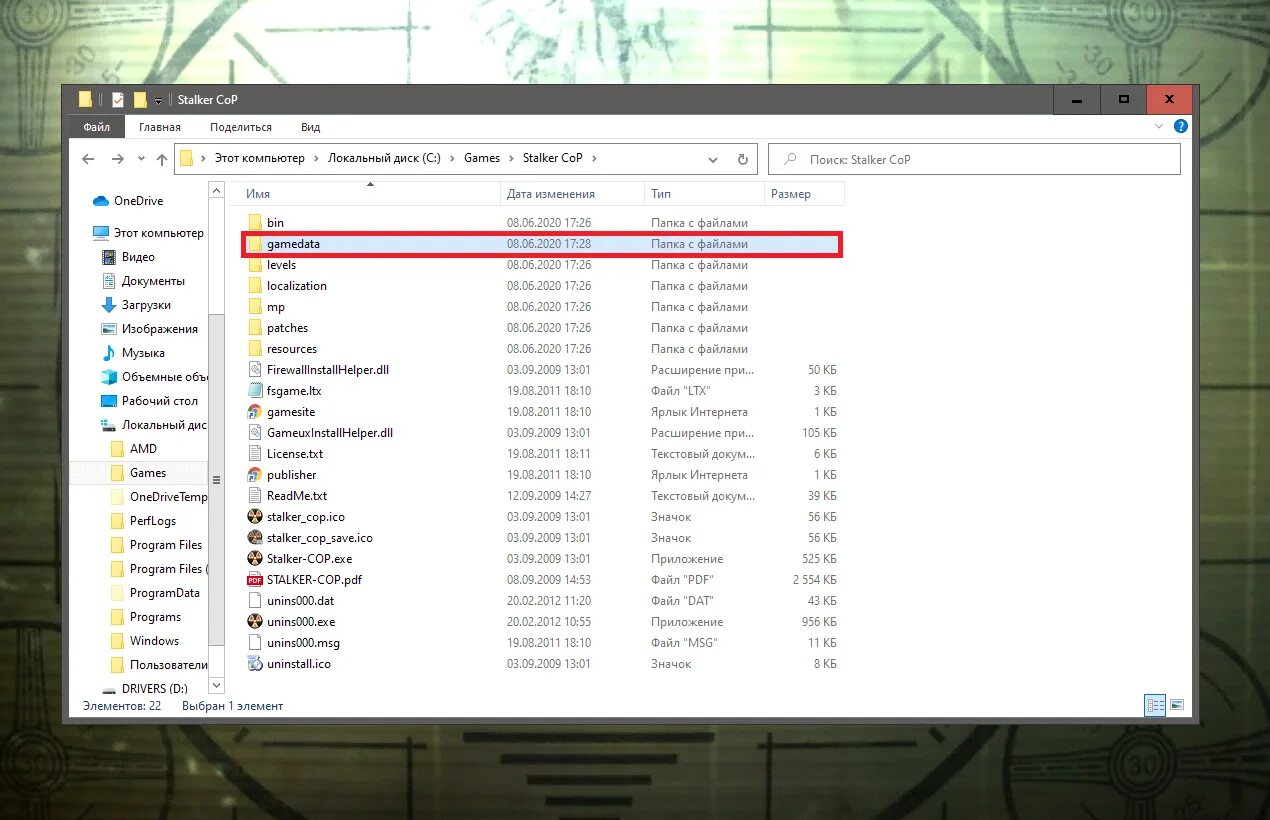This screenshot has width=1270, height=820.
Task: Select the STALKER-COP.pdf file icon
Action: (254, 580)
